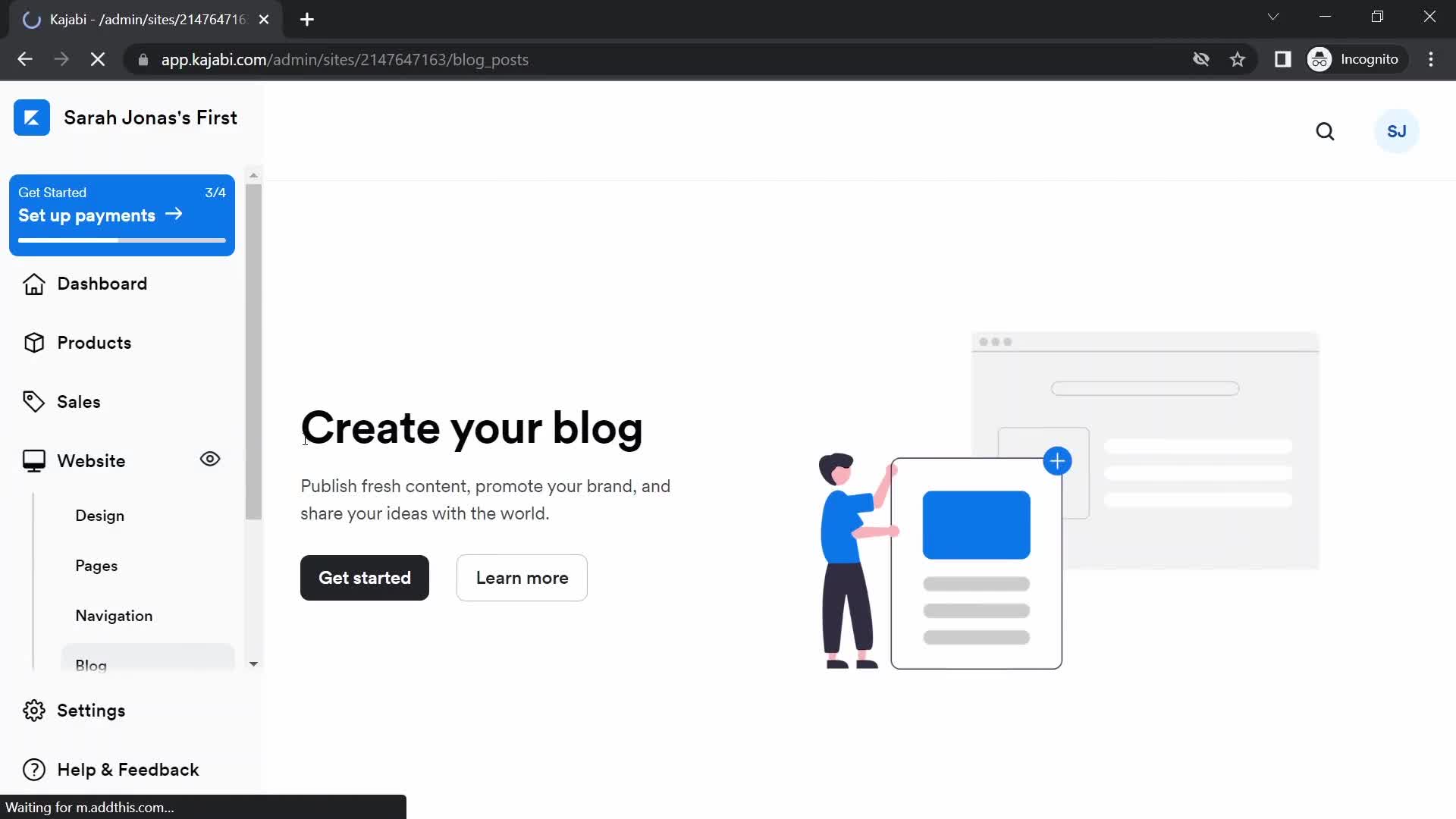Select the Design menu item
1456x819 pixels.
point(100,515)
